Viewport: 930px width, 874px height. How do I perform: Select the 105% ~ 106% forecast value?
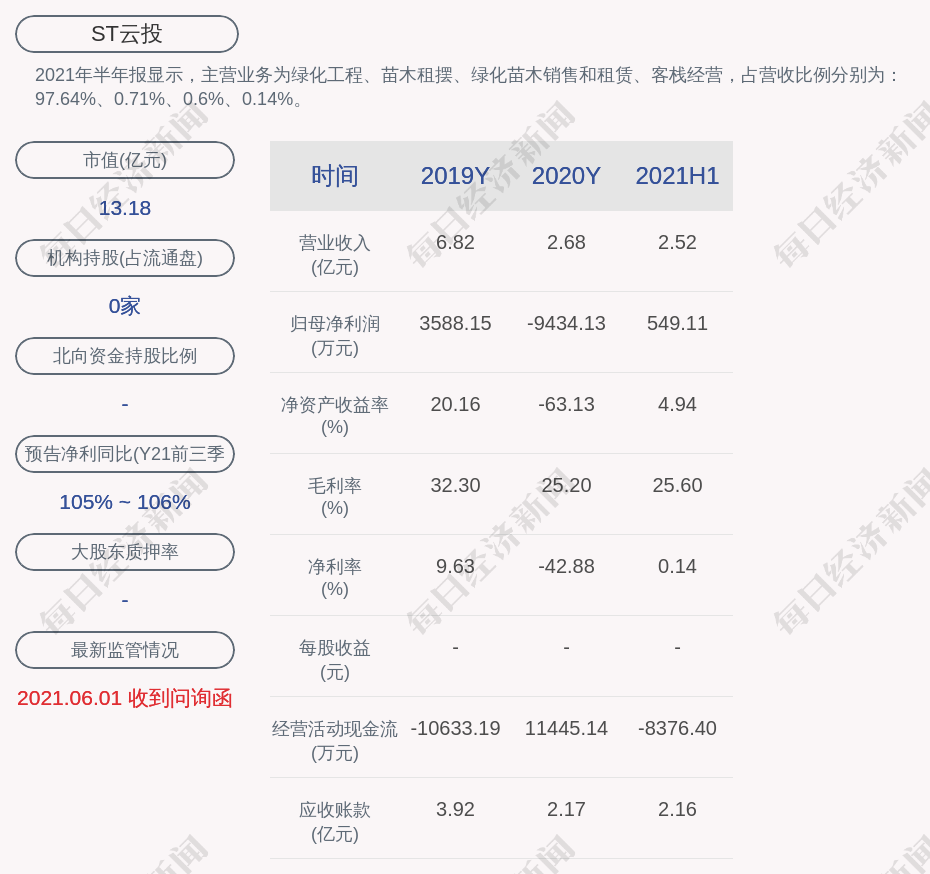click(x=125, y=502)
